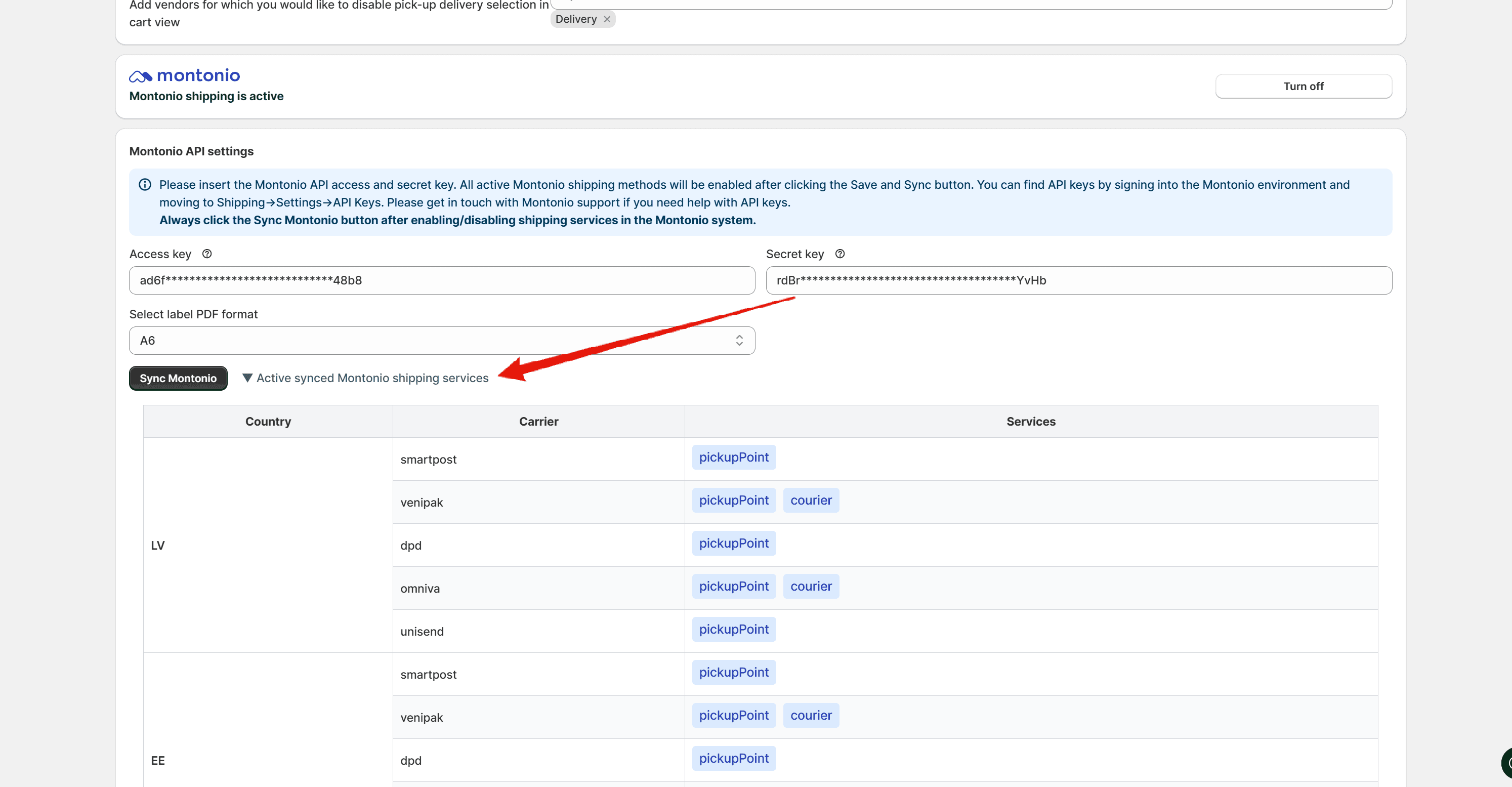Viewport: 1512px width, 787px height.
Task: Click the Access key help icon
Action: tap(206, 254)
